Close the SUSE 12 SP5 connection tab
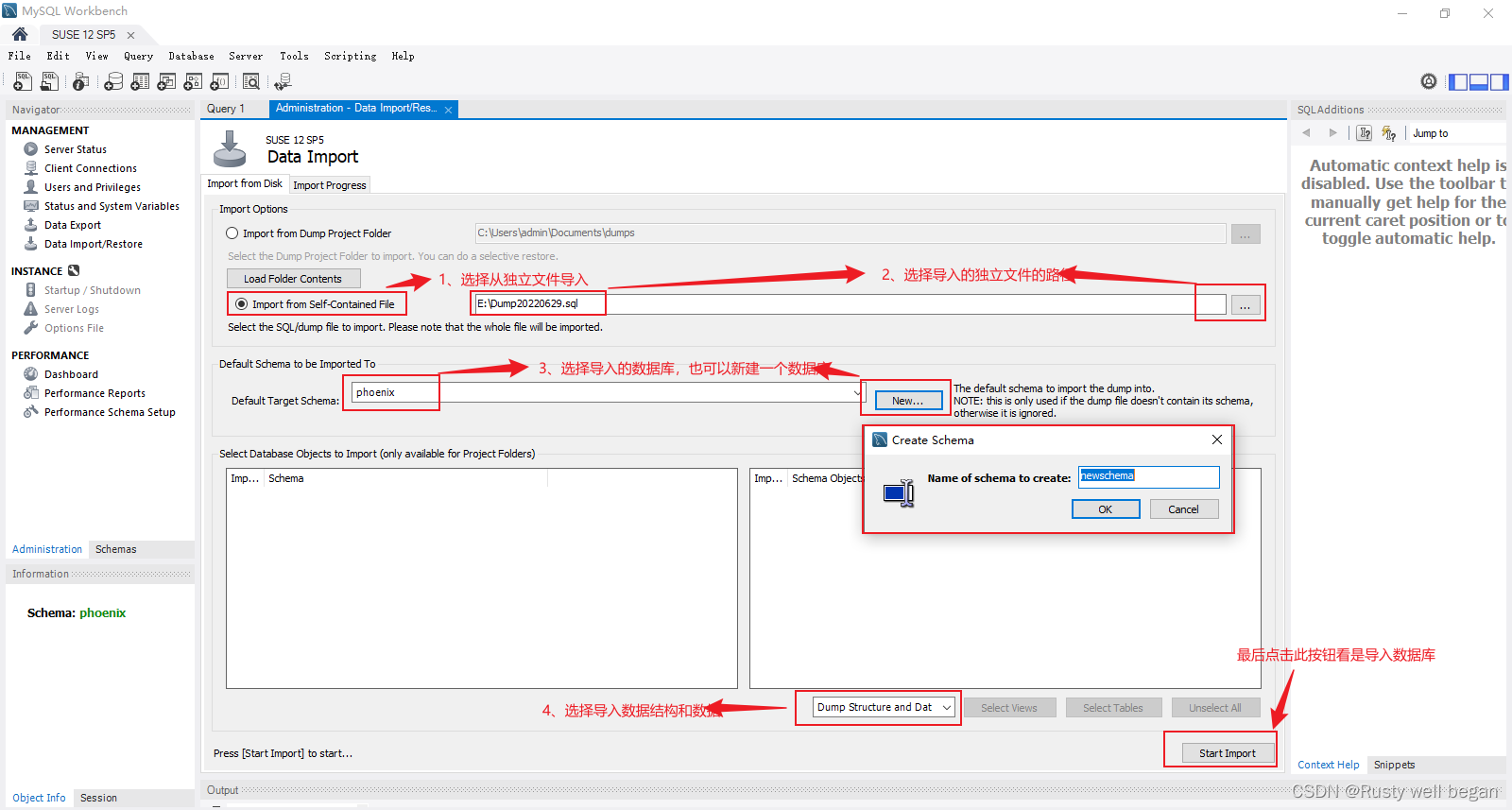1512x810 pixels. click(x=131, y=35)
